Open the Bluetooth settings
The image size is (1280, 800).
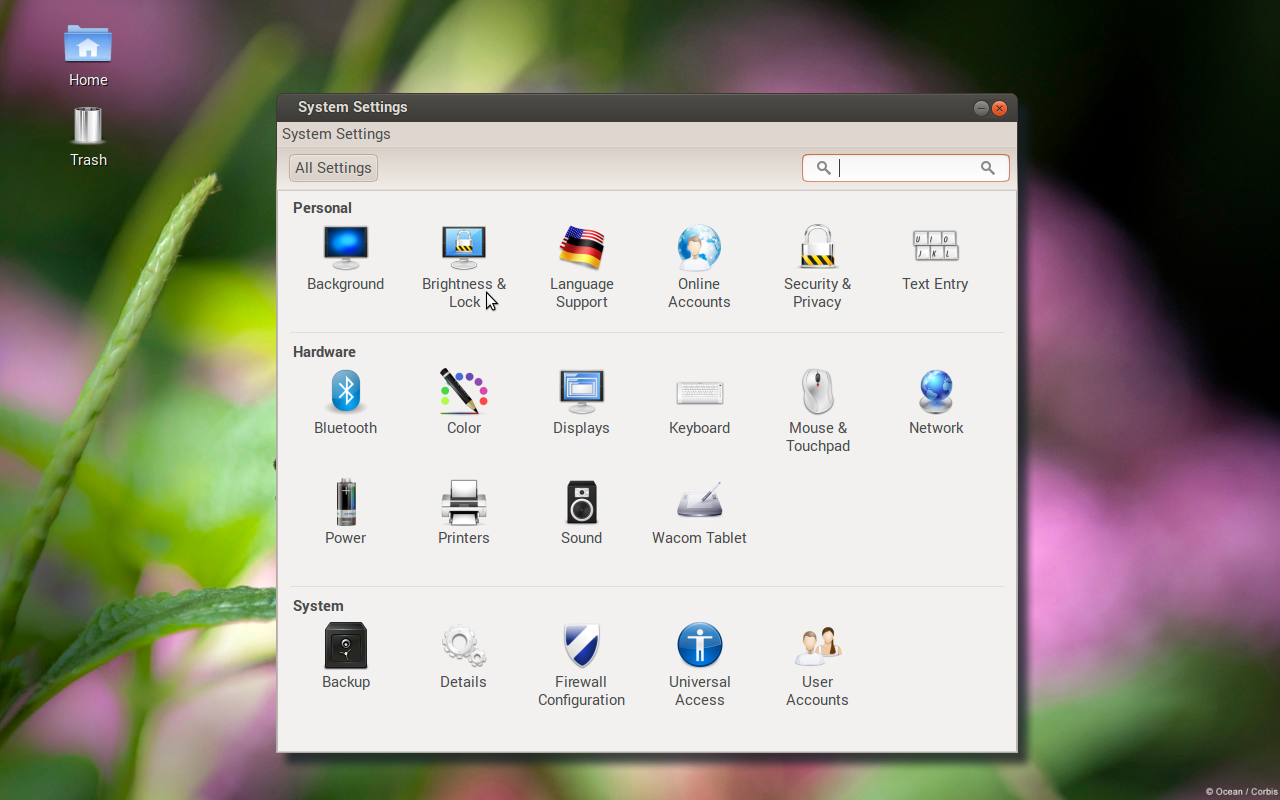pyautogui.click(x=346, y=392)
